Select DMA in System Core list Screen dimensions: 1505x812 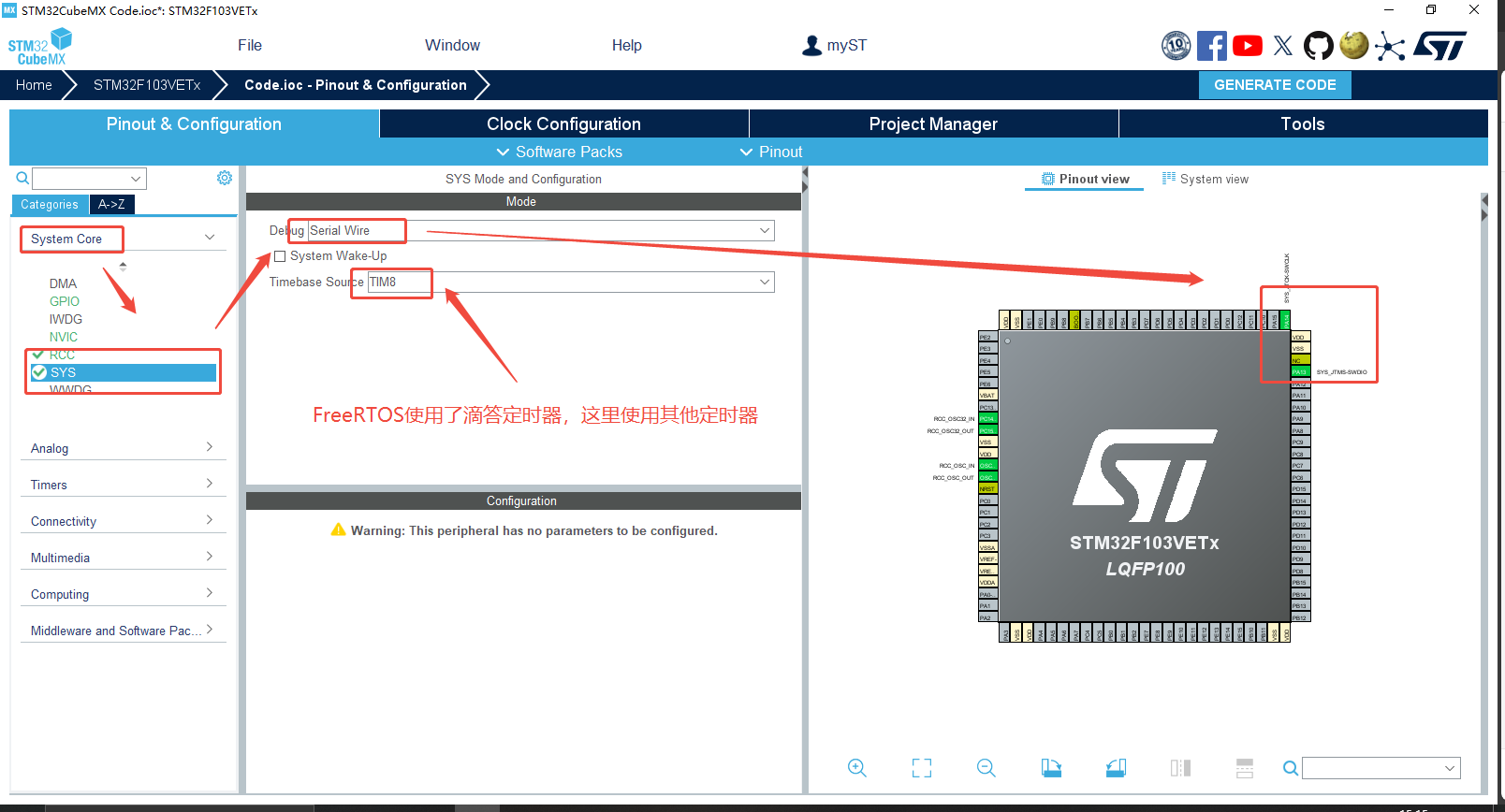click(x=63, y=283)
